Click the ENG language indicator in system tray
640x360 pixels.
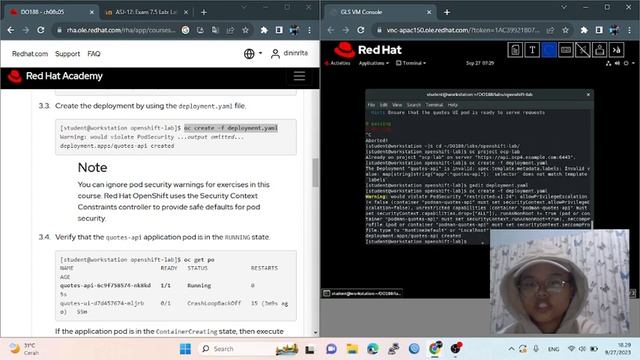[553, 349]
